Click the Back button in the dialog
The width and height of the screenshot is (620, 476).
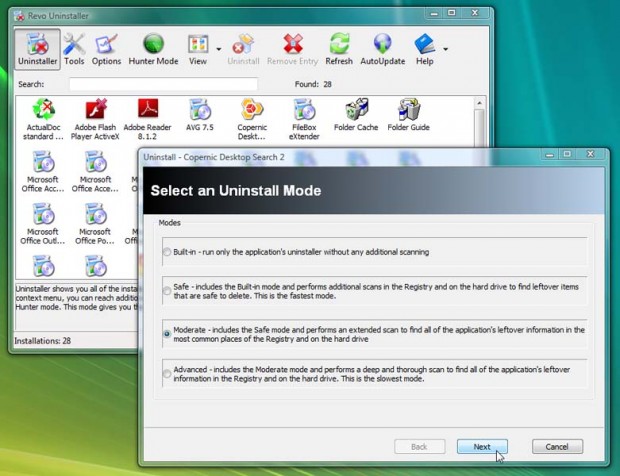click(x=420, y=447)
